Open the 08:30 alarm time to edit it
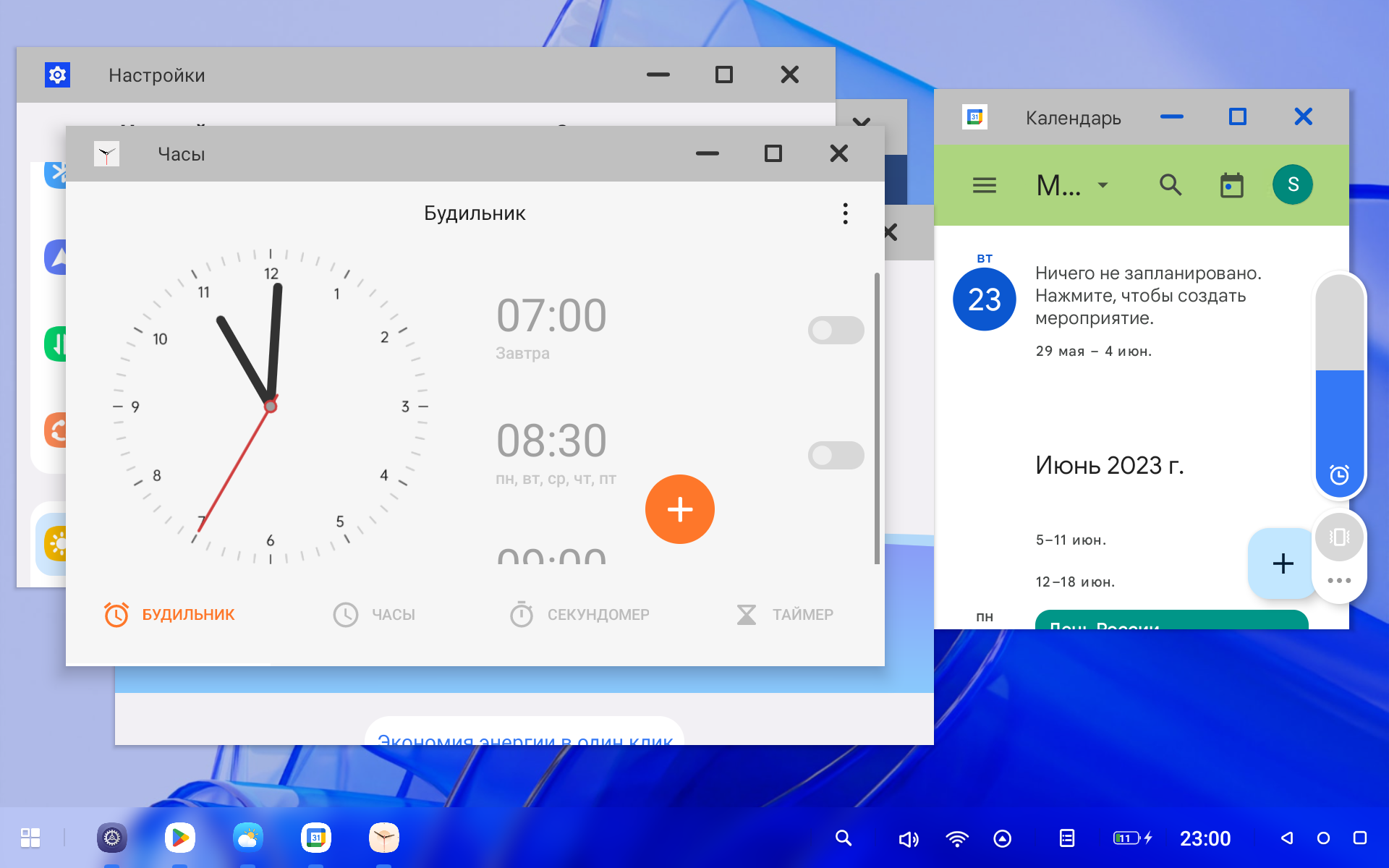 (551, 441)
